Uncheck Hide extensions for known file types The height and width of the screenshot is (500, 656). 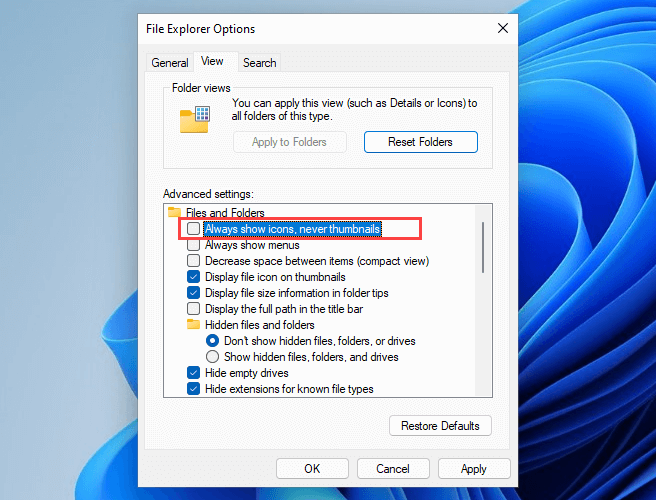[x=194, y=389]
